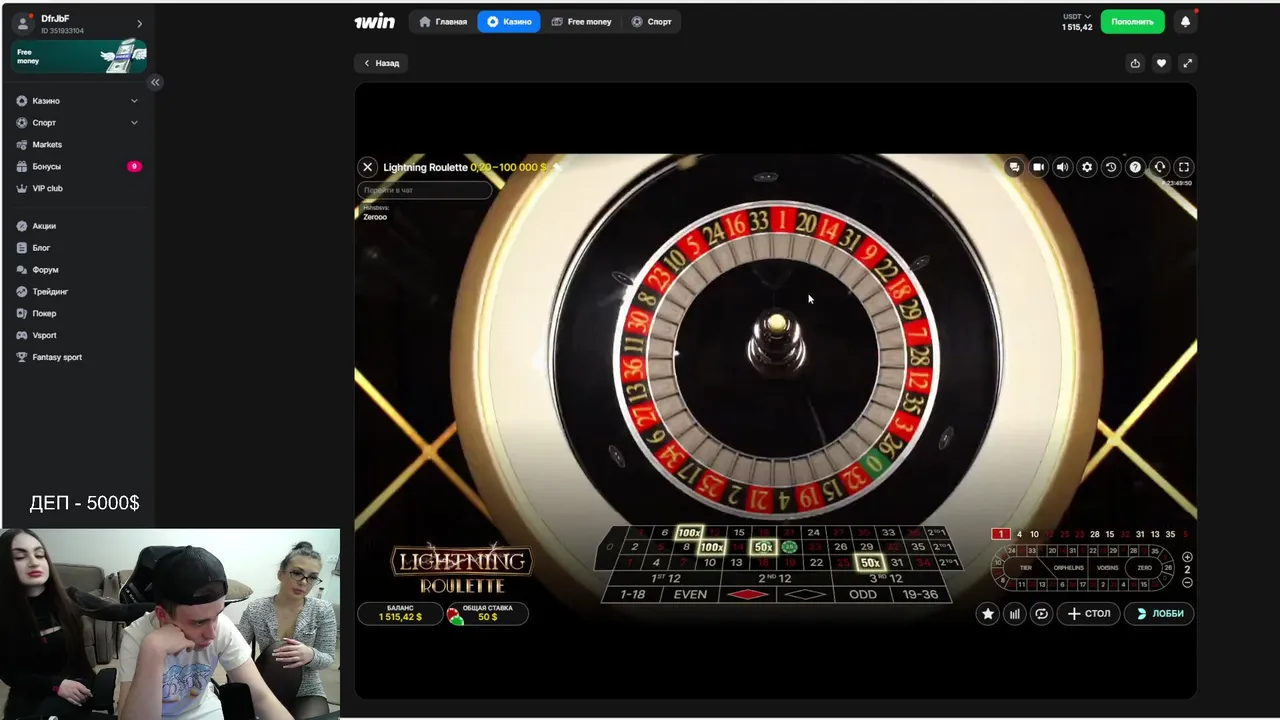1280x720 pixels.
Task: Bet on ODD
Action: [862, 595]
